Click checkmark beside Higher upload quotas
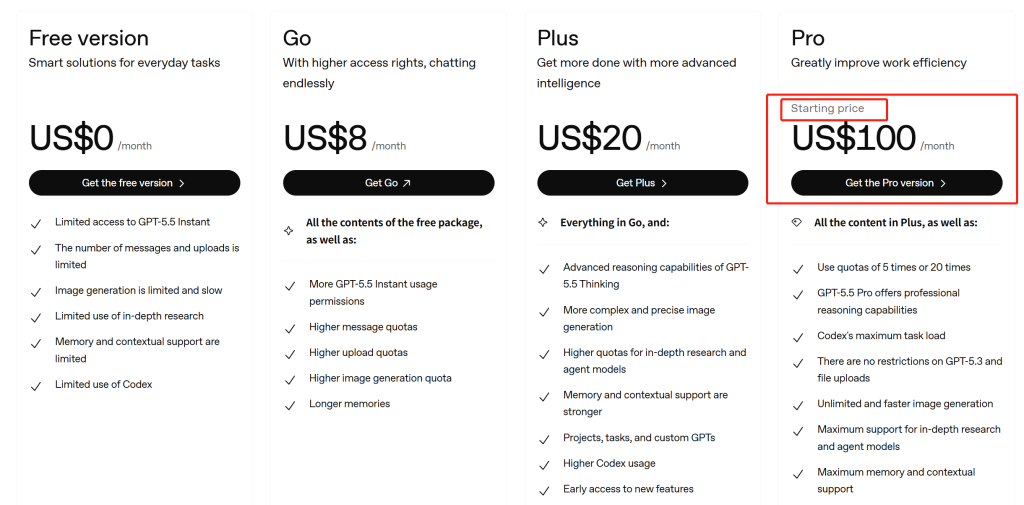1024x505 pixels. 291,354
